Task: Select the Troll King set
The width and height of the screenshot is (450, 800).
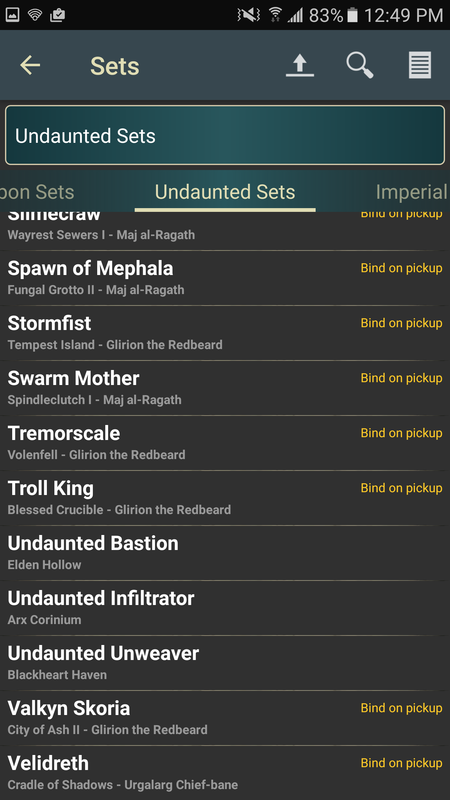Action: [x=225, y=498]
